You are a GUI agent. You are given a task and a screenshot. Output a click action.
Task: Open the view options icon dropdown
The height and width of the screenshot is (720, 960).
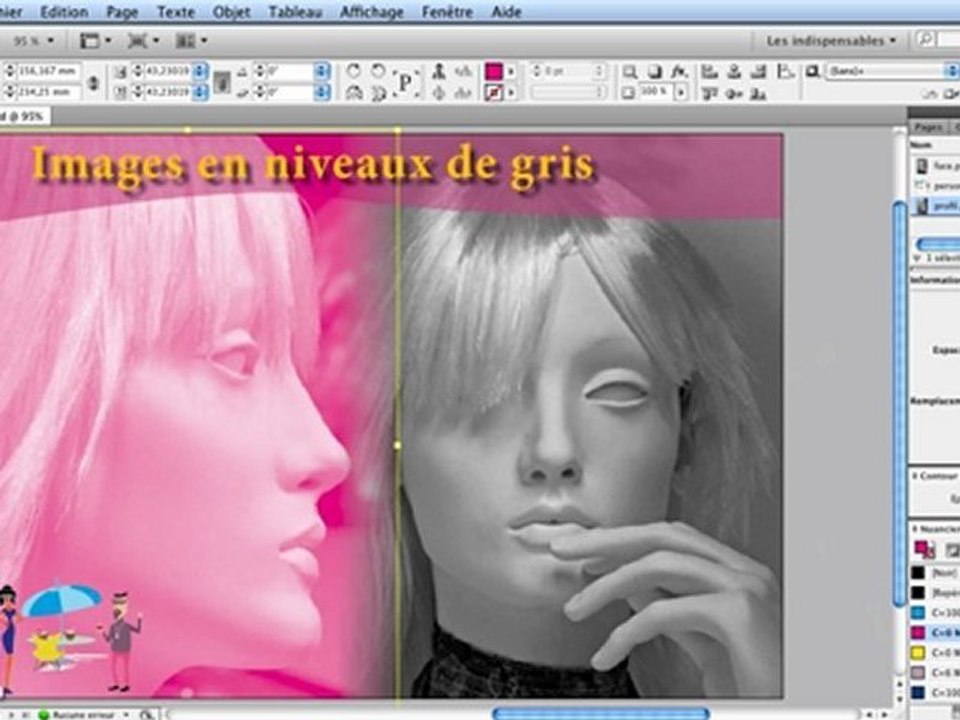pos(96,41)
